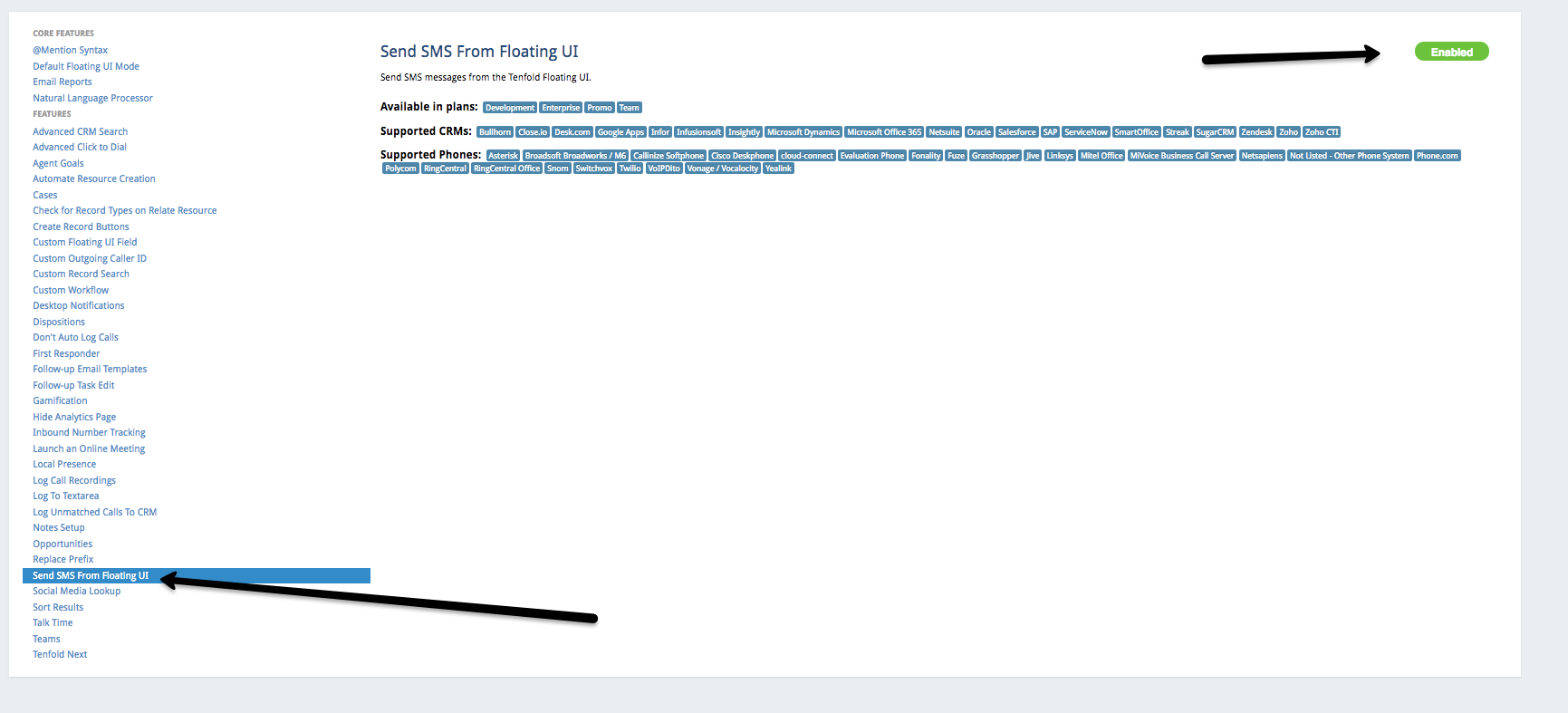Open Follow-up Task Edit

pyautogui.click(x=73, y=385)
